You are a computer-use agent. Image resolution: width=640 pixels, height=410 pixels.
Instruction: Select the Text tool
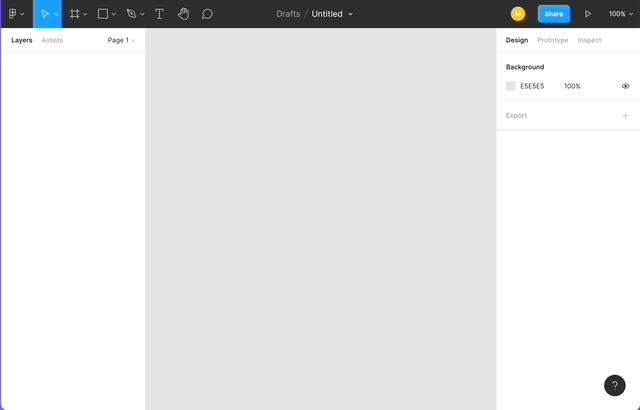(x=159, y=14)
